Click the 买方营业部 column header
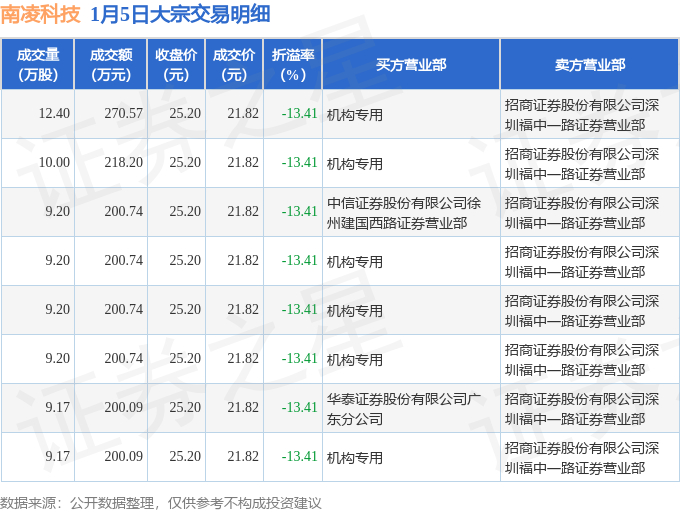Screen dimensions: 680x512 tap(411, 65)
